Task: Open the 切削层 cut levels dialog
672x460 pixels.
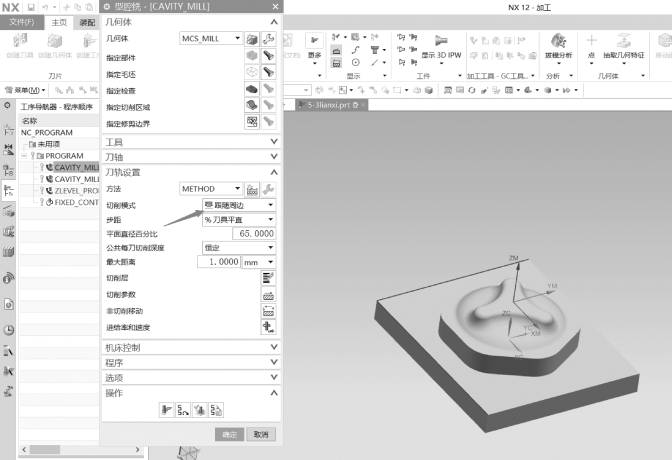Action: point(268,277)
